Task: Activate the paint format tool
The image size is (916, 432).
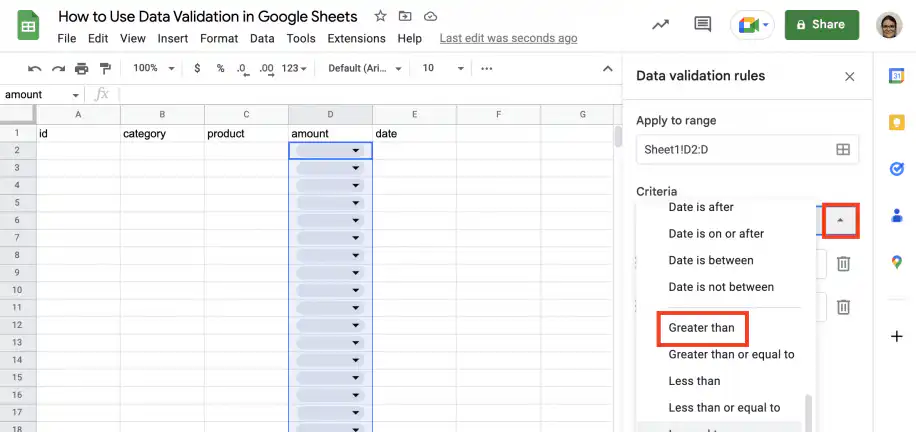Action: click(105, 69)
